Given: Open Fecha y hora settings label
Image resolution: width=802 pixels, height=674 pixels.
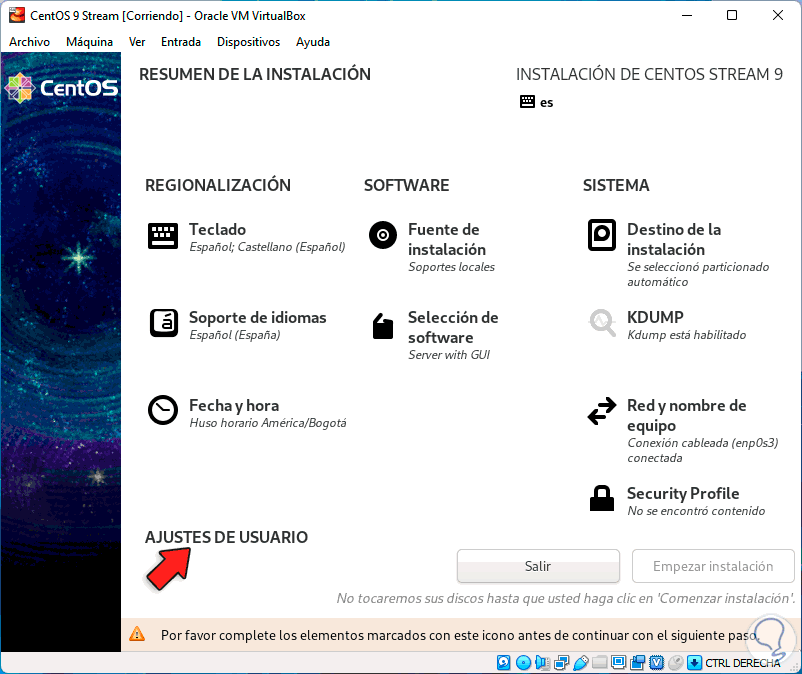Looking at the screenshot, I should tap(234, 406).
